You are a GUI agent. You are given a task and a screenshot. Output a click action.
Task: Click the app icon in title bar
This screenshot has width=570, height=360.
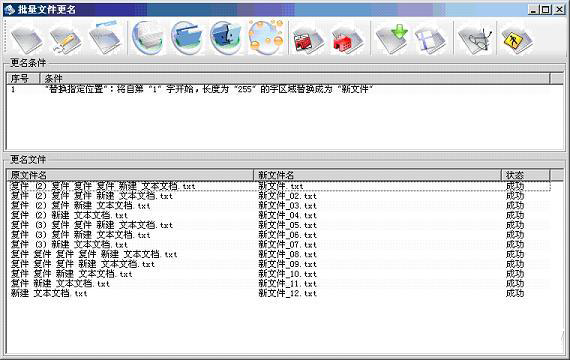coord(9,9)
